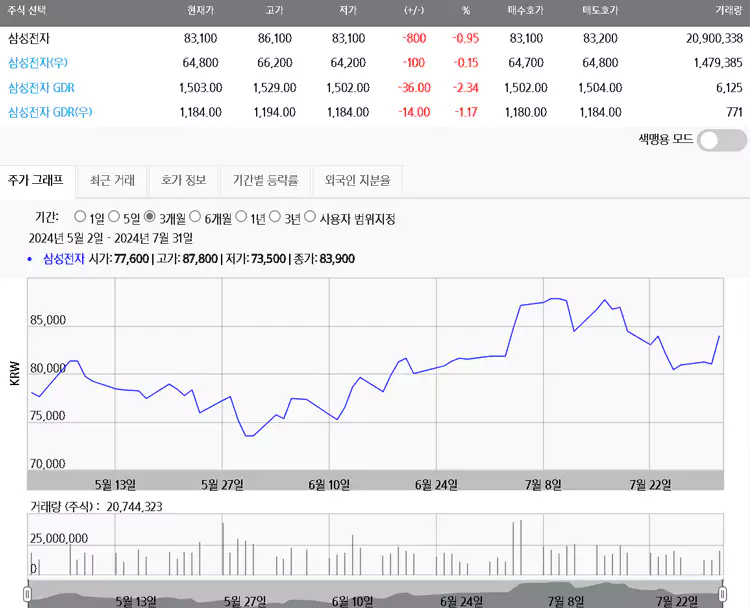
Task: Select the 1년 period radio button
Action: (242, 217)
